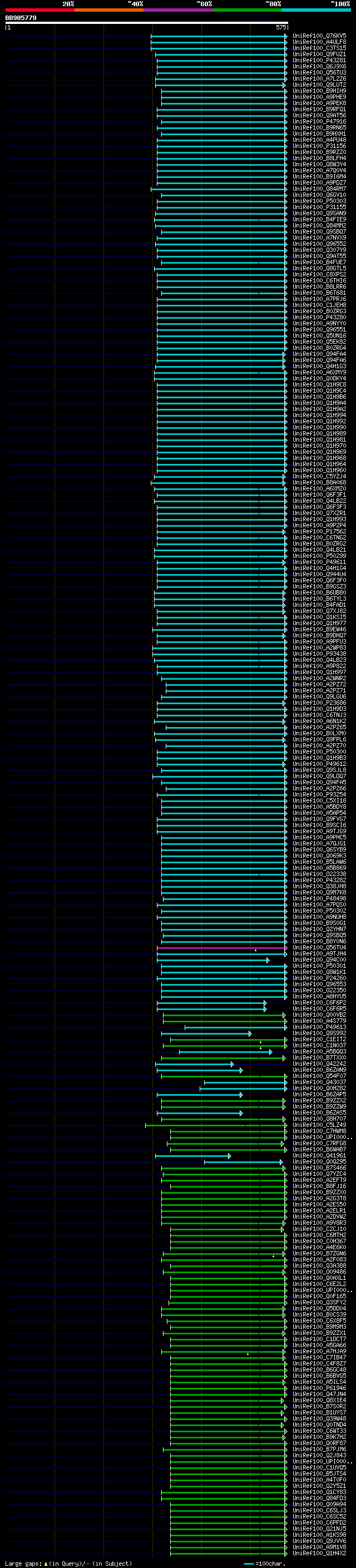Open hit UniRef100_Q9LUT2
Image resolution: width=356 pixels, height=1568 pixels.
[x=319, y=85]
